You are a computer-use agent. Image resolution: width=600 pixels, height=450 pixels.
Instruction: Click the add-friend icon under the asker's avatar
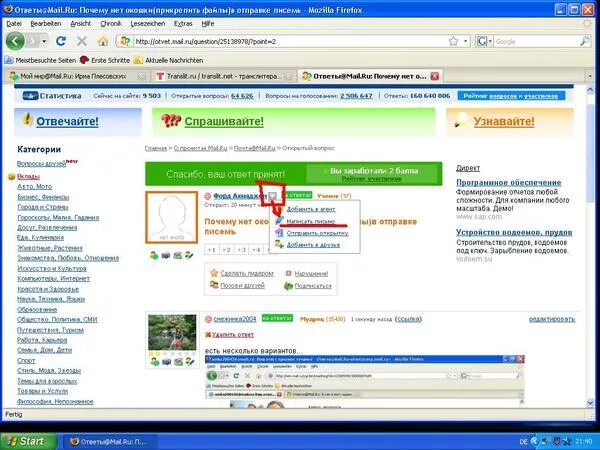pyautogui.click(x=154, y=255)
